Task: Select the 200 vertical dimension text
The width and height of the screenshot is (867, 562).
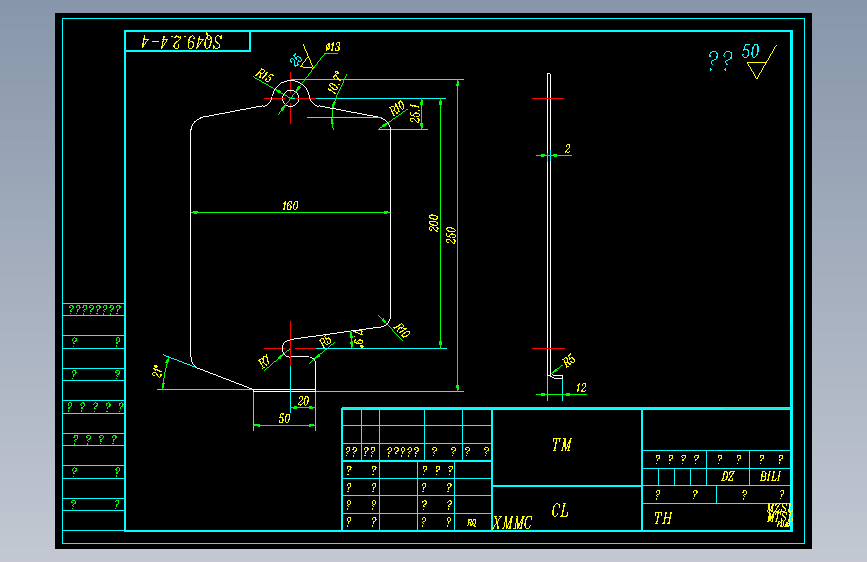Action: coord(434,223)
